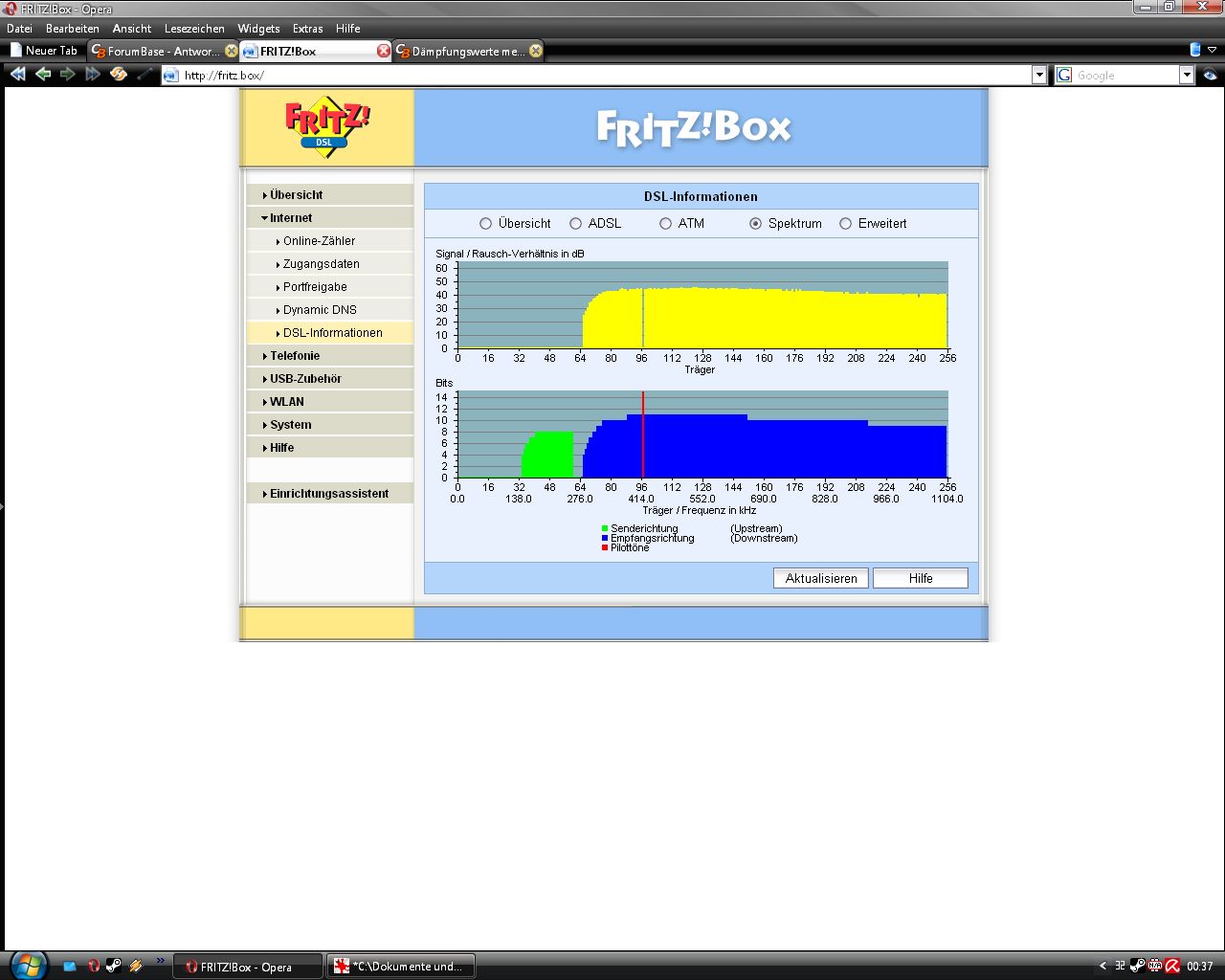Close the FRITZ!Box tab with red X

(384, 51)
